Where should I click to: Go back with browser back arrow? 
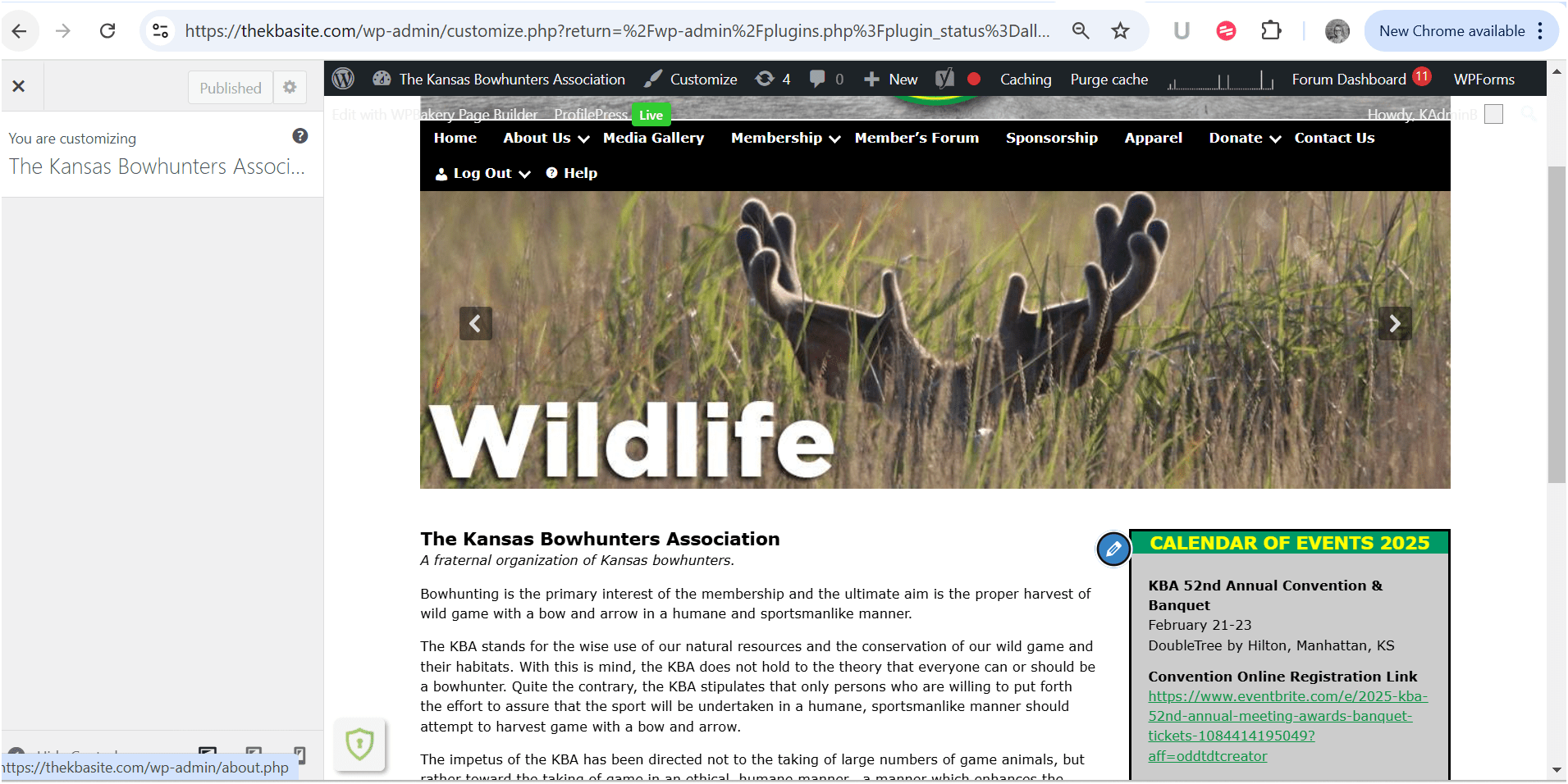(20, 31)
